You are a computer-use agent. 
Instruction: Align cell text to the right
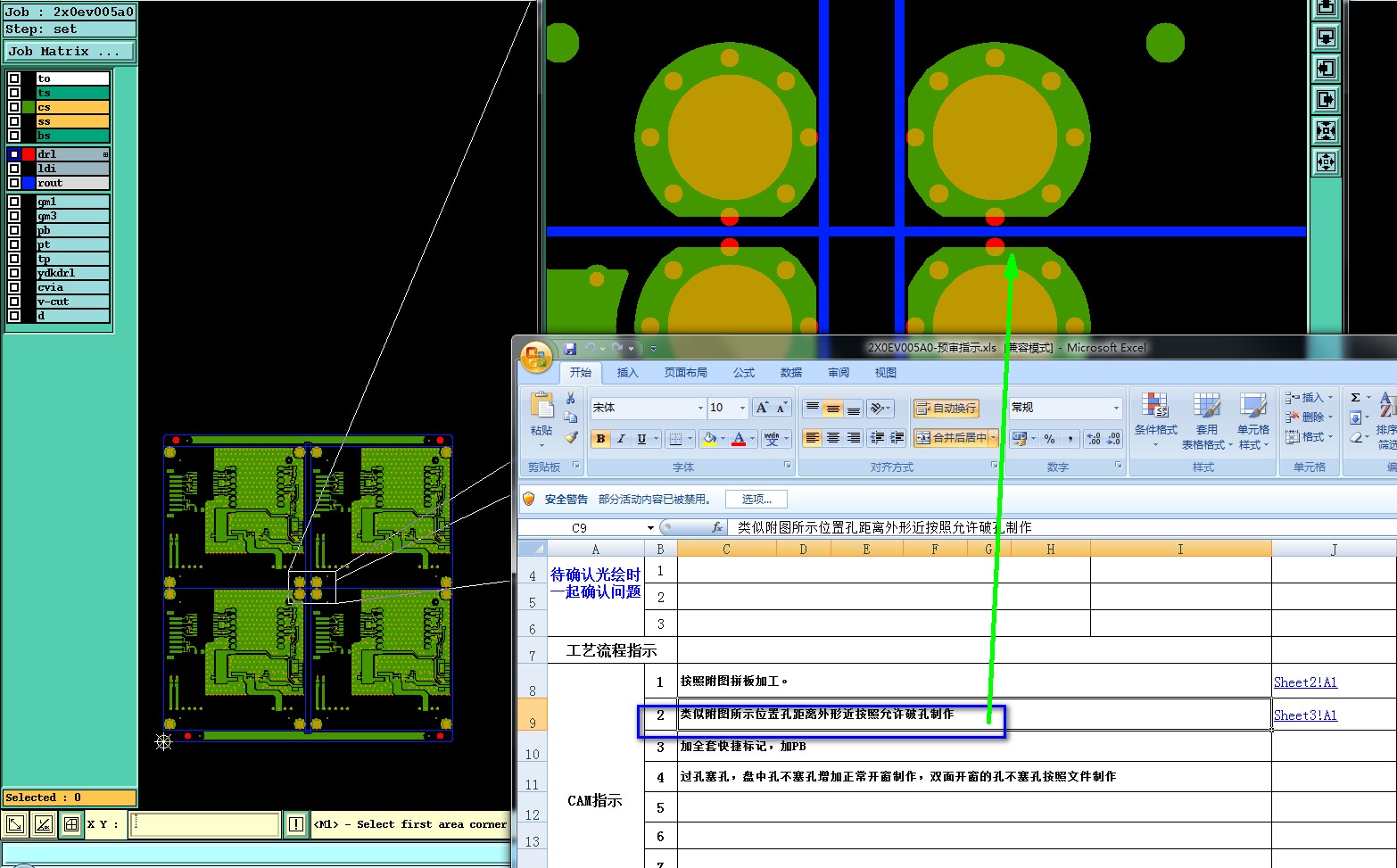854,438
